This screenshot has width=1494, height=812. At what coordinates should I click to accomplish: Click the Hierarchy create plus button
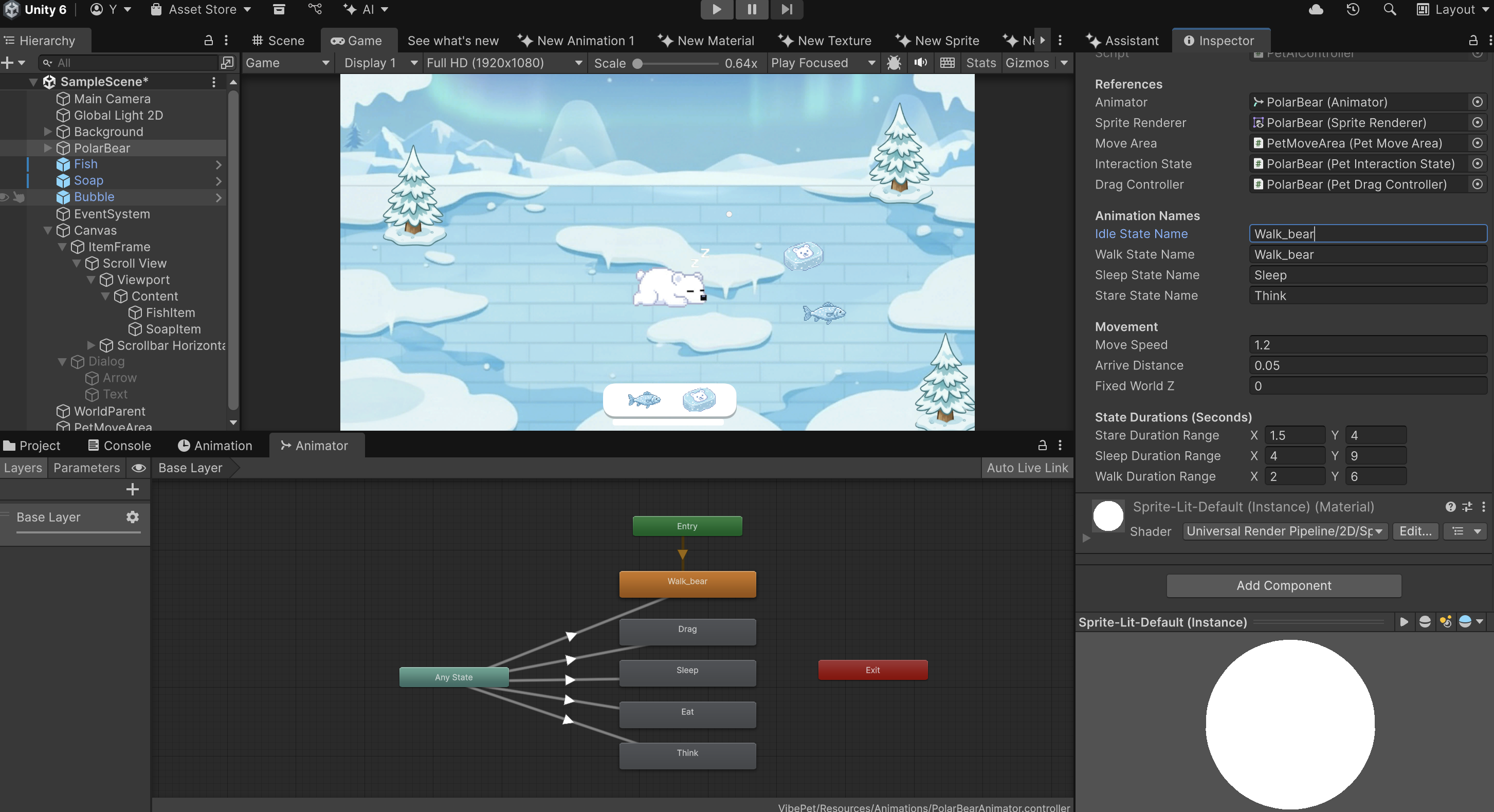tap(8, 63)
